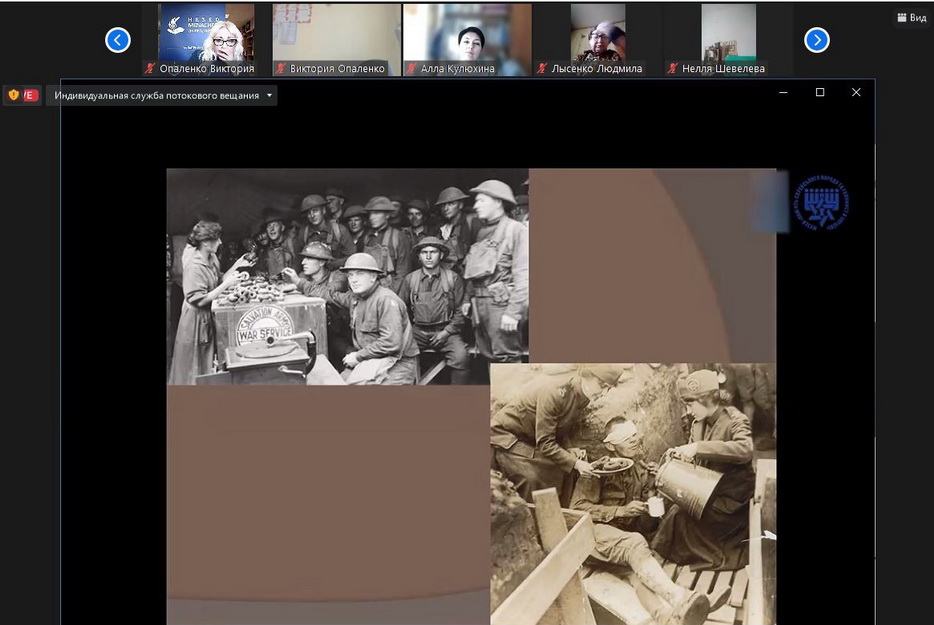Open the Вид view options

(x=912, y=18)
